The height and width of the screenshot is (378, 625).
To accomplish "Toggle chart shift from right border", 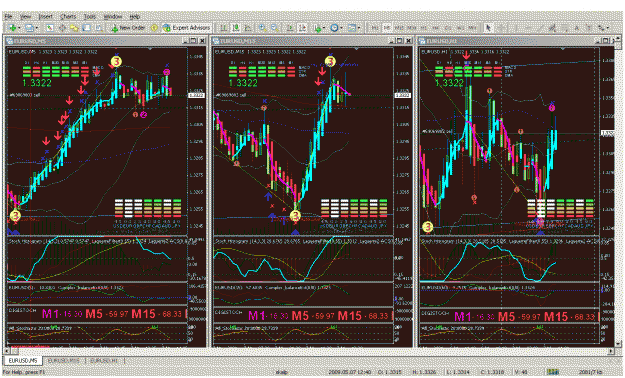I will [x=303, y=28].
